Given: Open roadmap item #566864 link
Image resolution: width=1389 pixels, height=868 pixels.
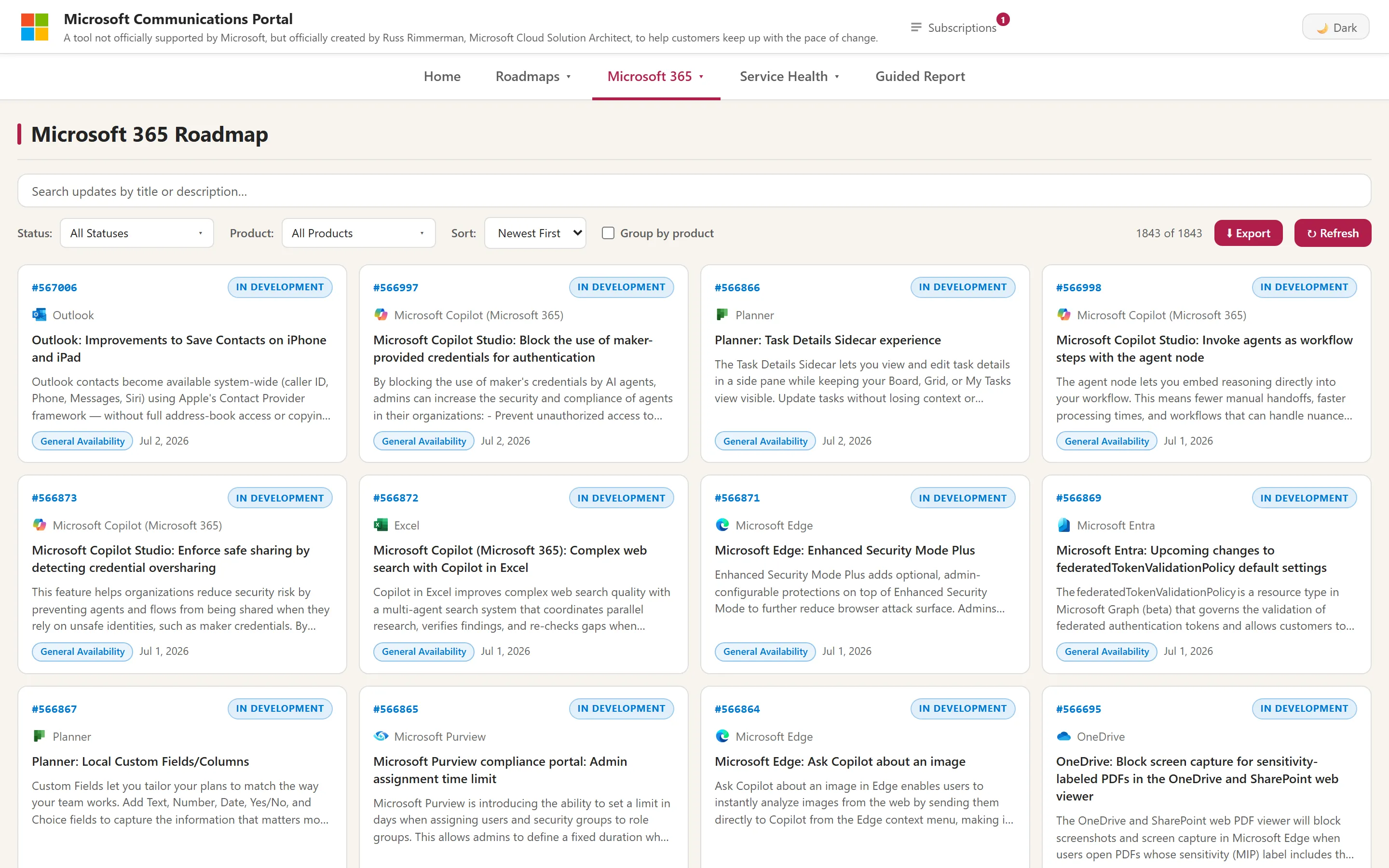Looking at the screenshot, I should 737,709.
